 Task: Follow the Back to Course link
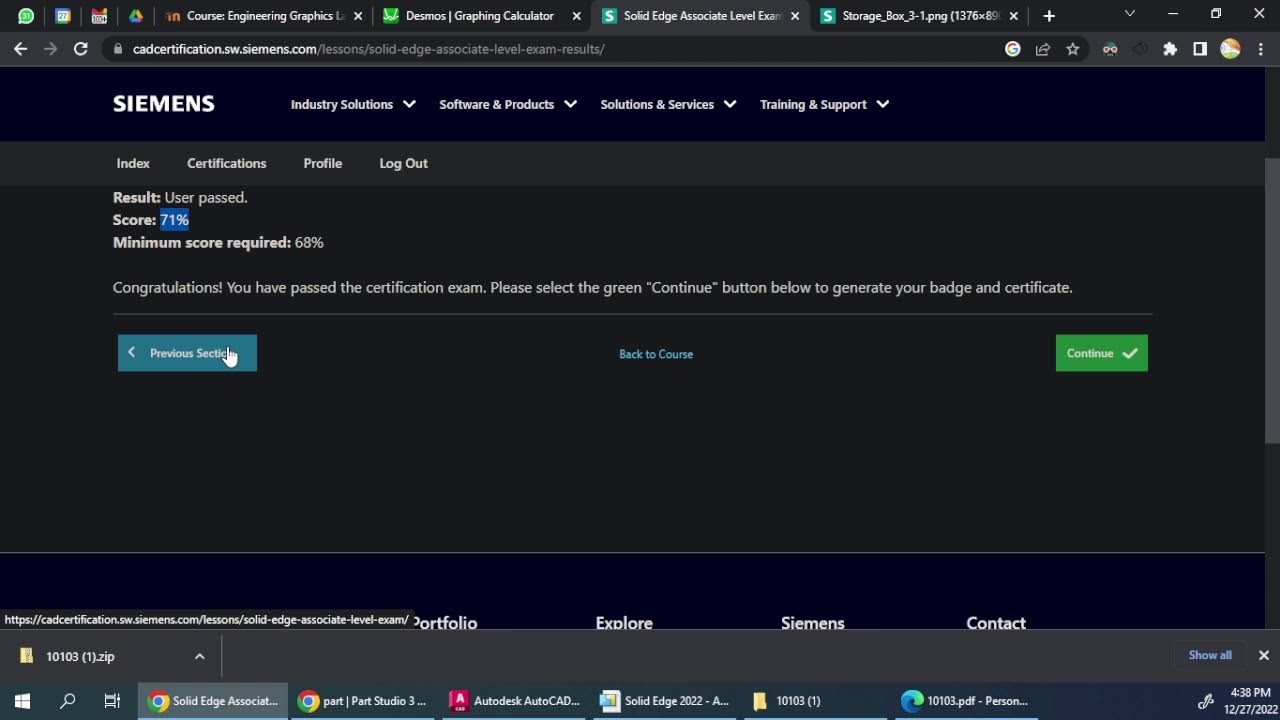656,354
